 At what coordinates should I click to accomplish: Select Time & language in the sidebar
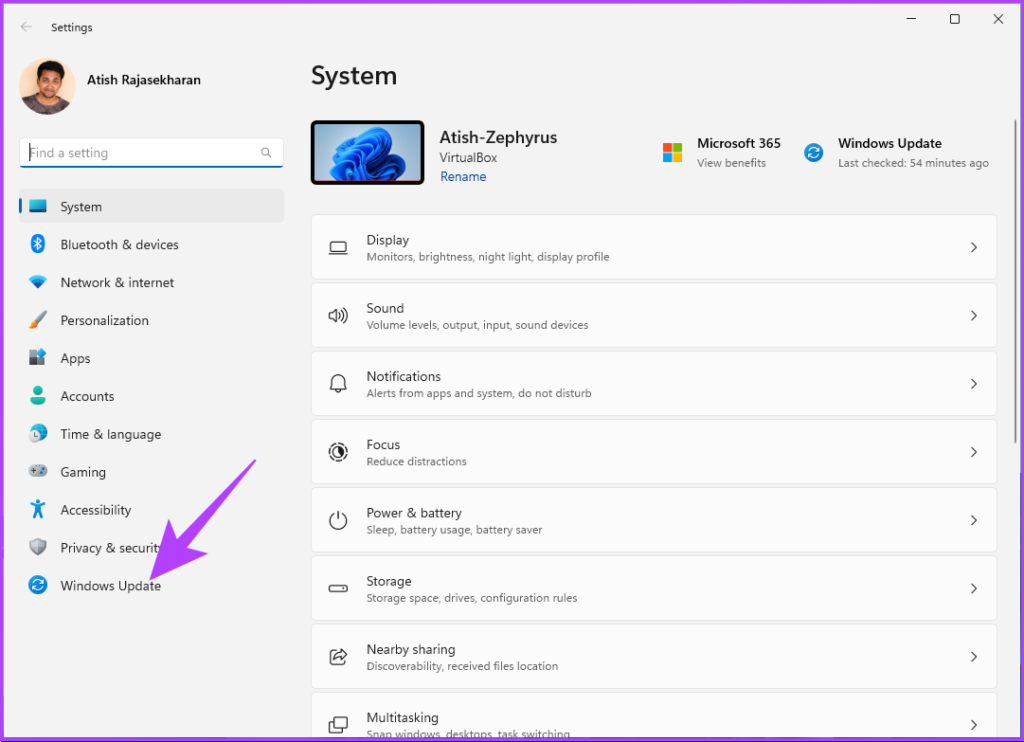pos(110,434)
